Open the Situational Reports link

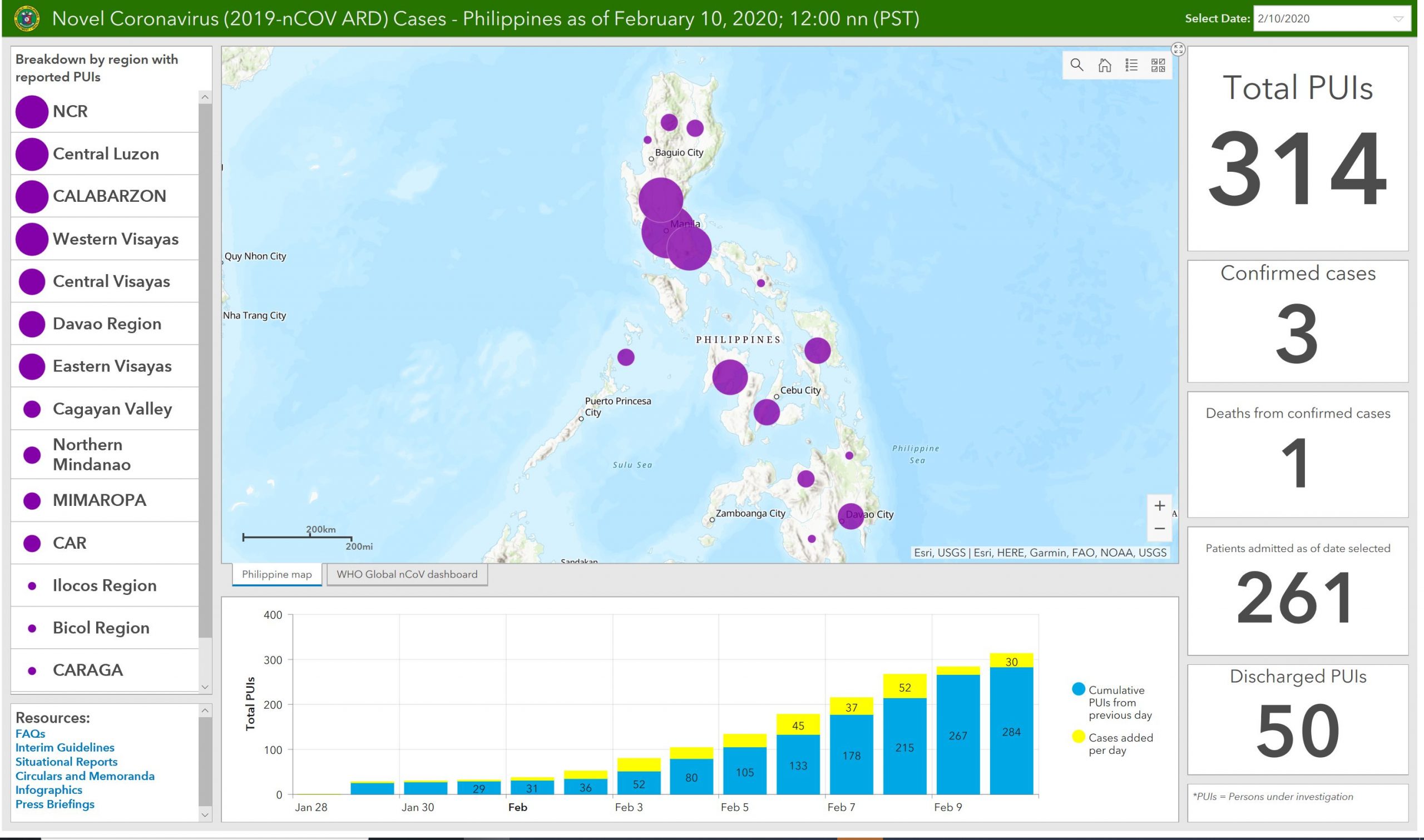(66, 762)
